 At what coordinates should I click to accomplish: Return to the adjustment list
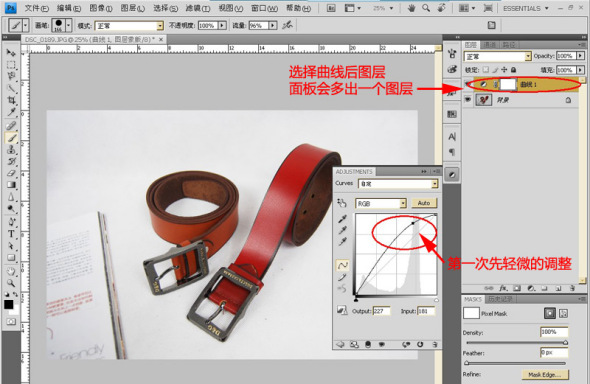(x=340, y=344)
